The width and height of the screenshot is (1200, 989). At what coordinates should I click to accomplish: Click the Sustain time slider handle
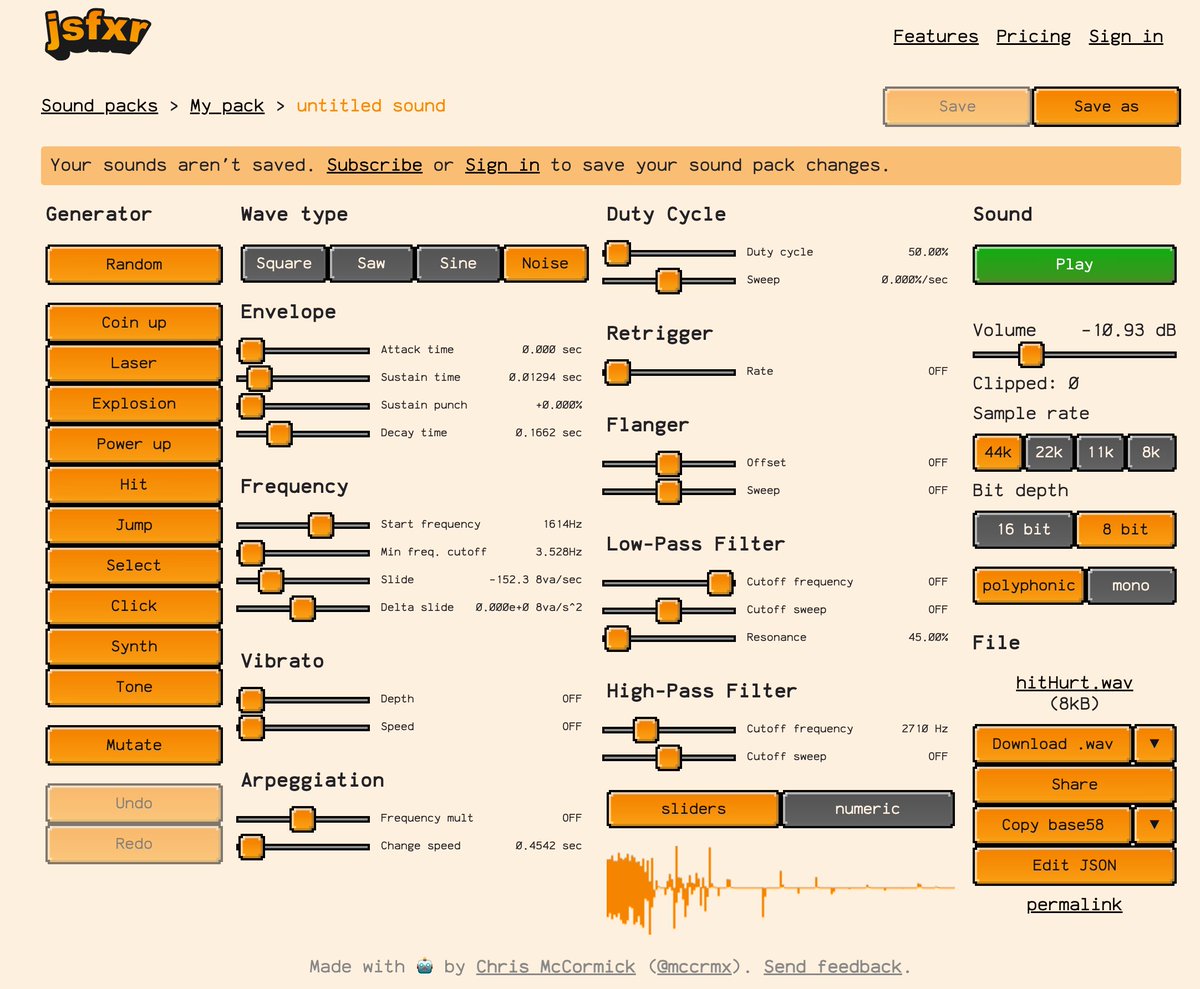coord(259,378)
